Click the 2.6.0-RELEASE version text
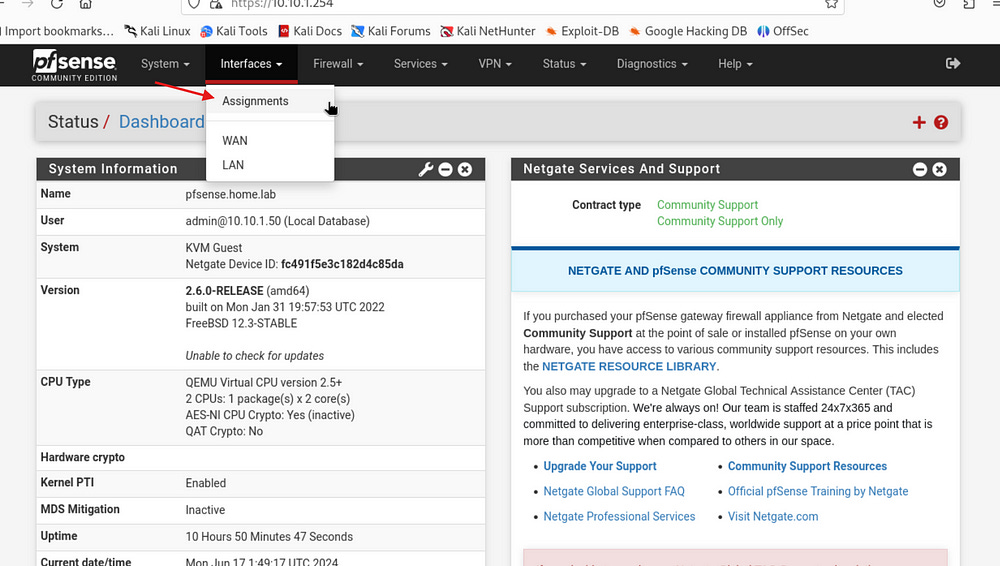This screenshot has width=1000, height=566. pyautogui.click(x=224, y=290)
